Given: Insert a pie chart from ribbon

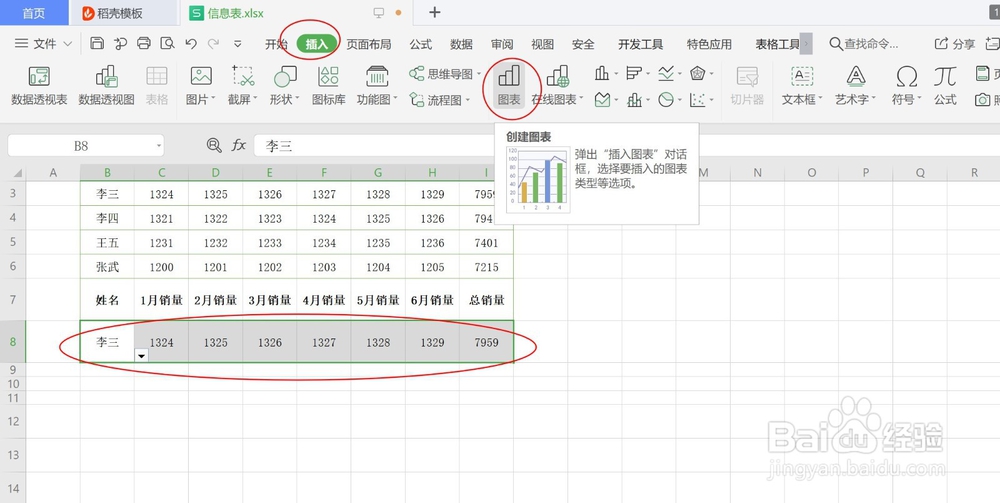Looking at the screenshot, I should pos(670,99).
